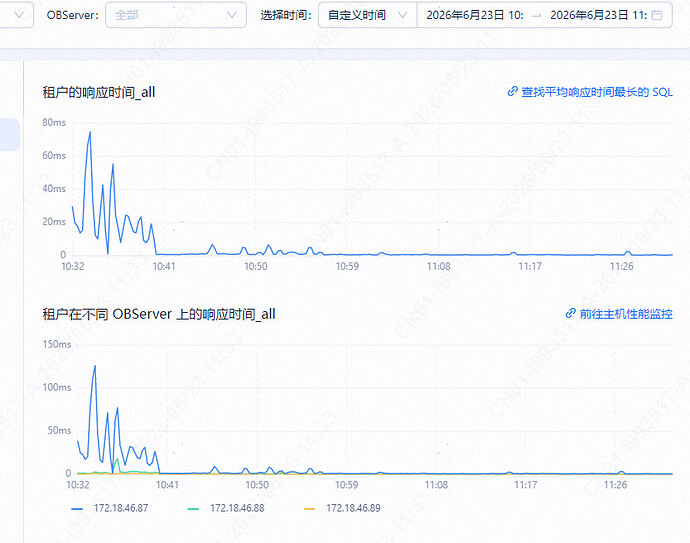Screen dimensions: 690x543
Task: Click the 选择时间 label
Action: [x=286, y=15]
